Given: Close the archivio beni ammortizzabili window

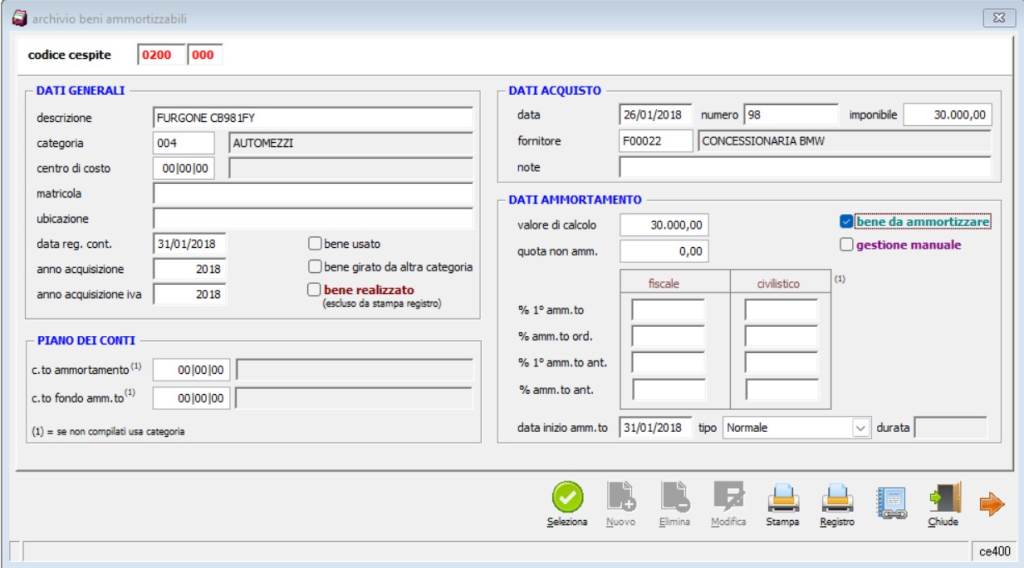Looking at the screenshot, I should [x=999, y=18].
